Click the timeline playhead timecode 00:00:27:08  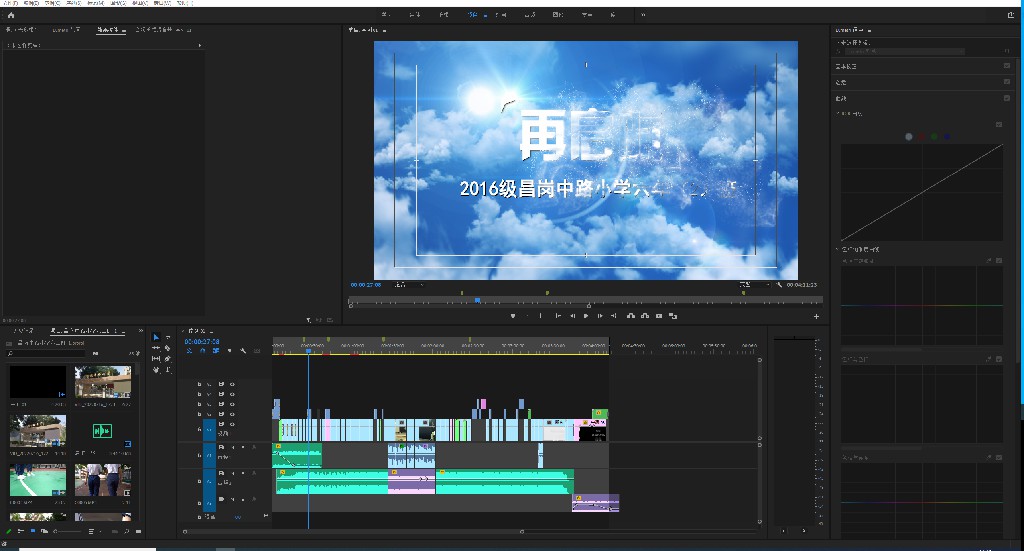point(202,341)
